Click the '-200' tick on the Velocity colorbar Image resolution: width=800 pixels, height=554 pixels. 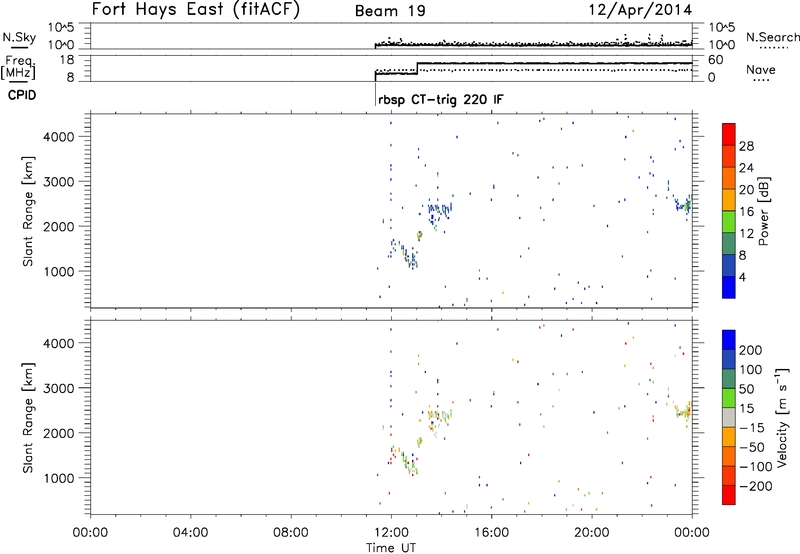pyautogui.click(x=756, y=486)
